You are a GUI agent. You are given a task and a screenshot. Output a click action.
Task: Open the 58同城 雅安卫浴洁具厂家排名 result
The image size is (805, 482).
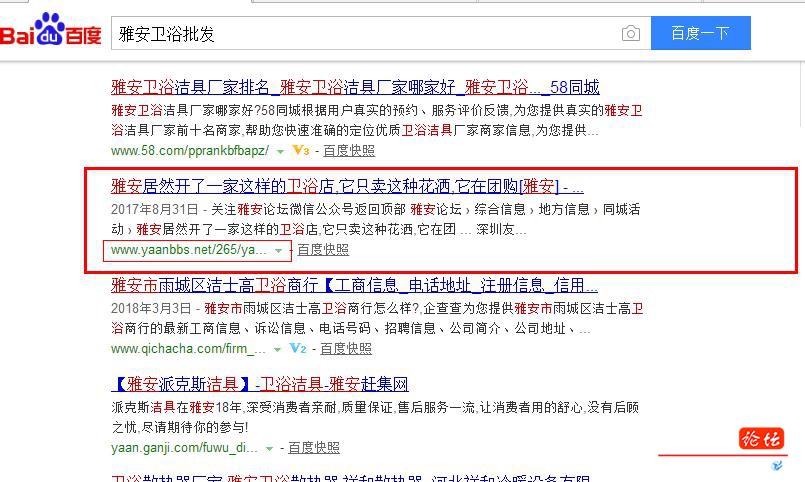[355, 87]
